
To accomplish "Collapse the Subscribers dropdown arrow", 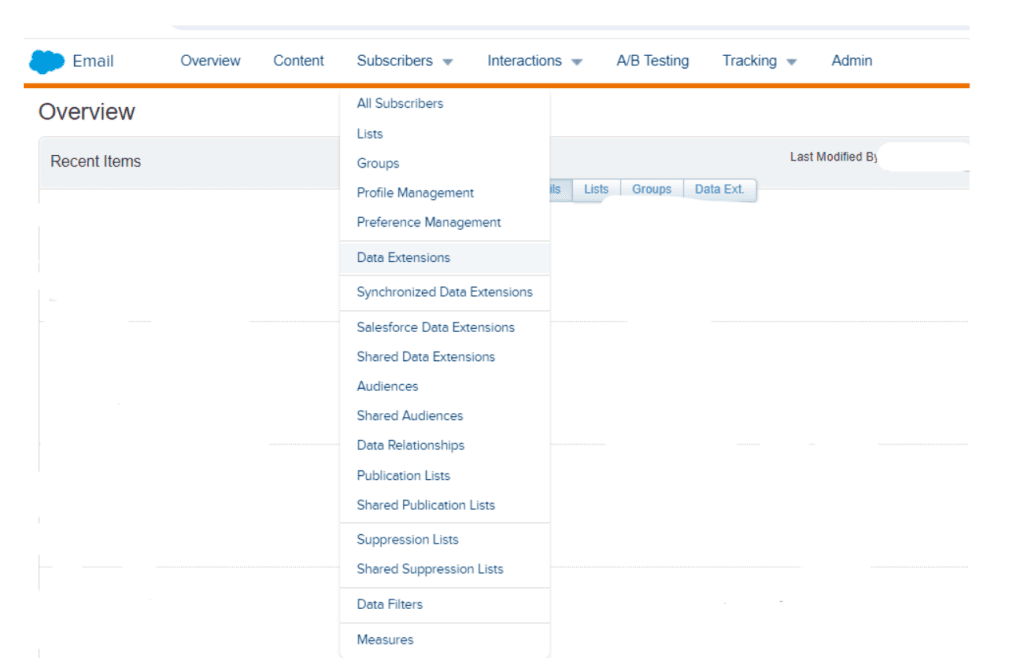I will pos(448,62).
